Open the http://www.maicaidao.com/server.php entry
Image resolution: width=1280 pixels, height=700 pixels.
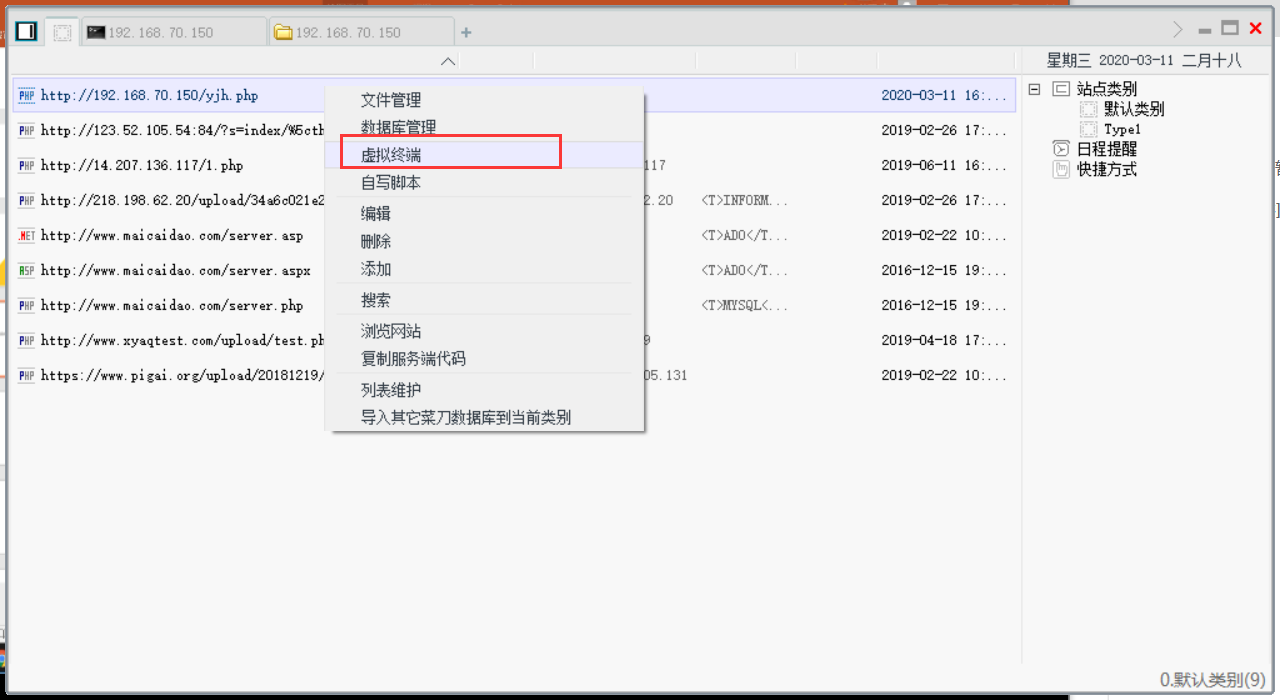tap(174, 305)
